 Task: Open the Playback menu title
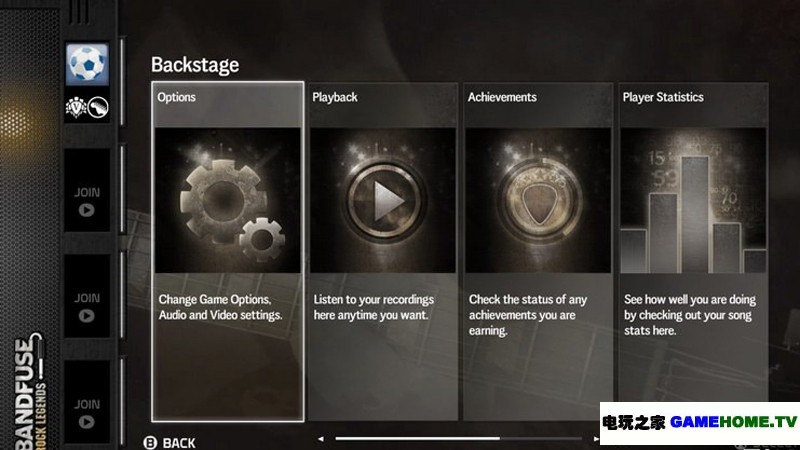(335, 97)
